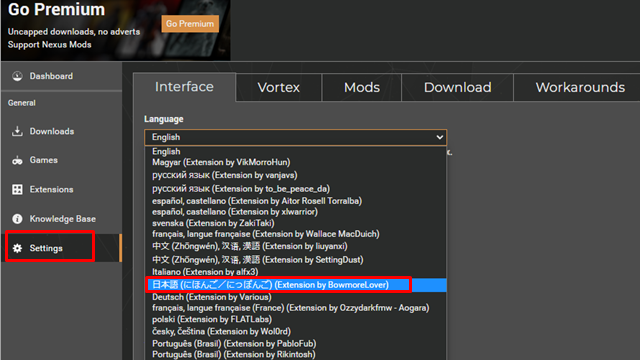Viewport: 640px width, 360px height.
Task: Click the Dashboard gauge icon
Action: pyautogui.click(x=17, y=76)
